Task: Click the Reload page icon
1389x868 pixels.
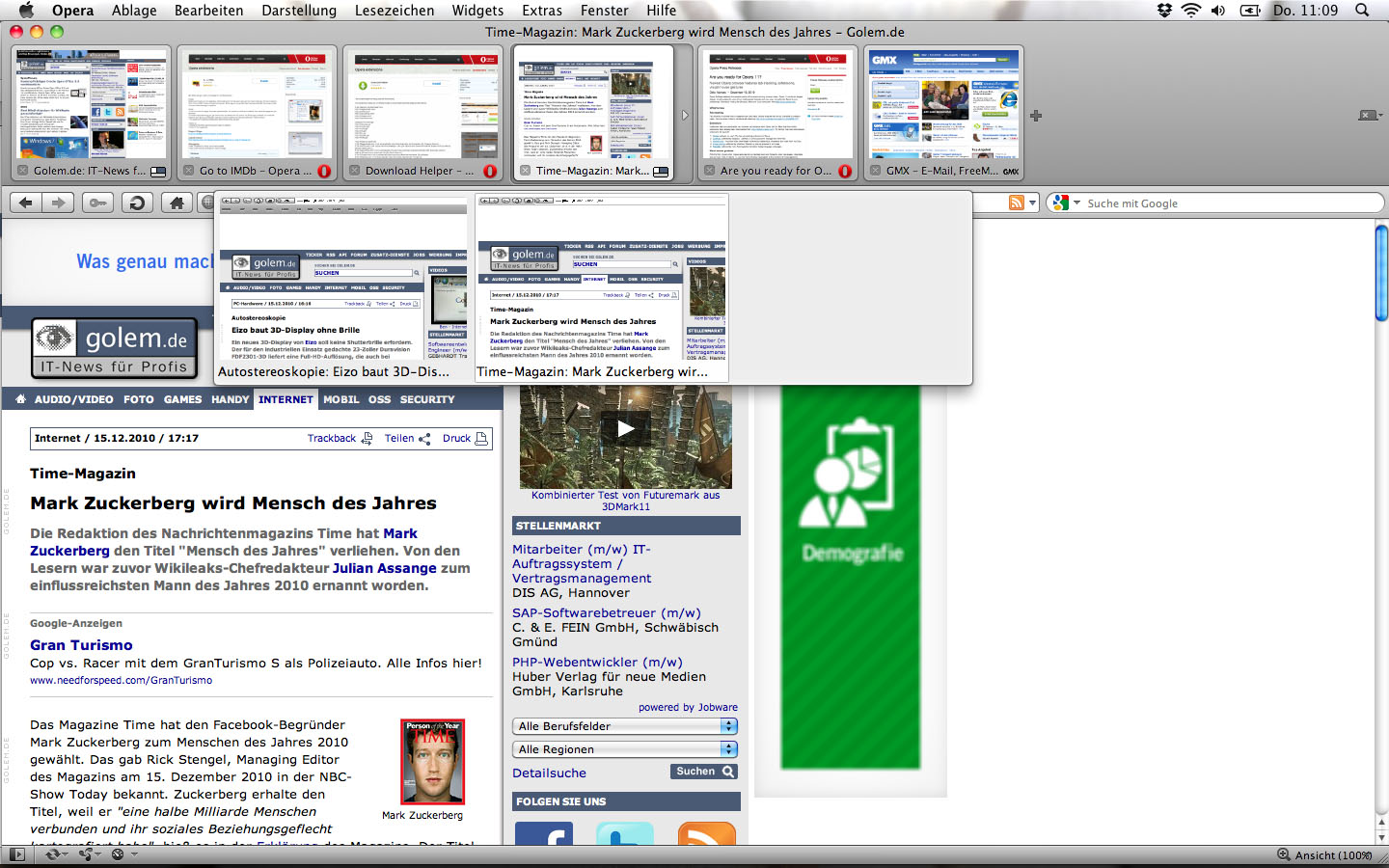Action: tap(137, 203)
